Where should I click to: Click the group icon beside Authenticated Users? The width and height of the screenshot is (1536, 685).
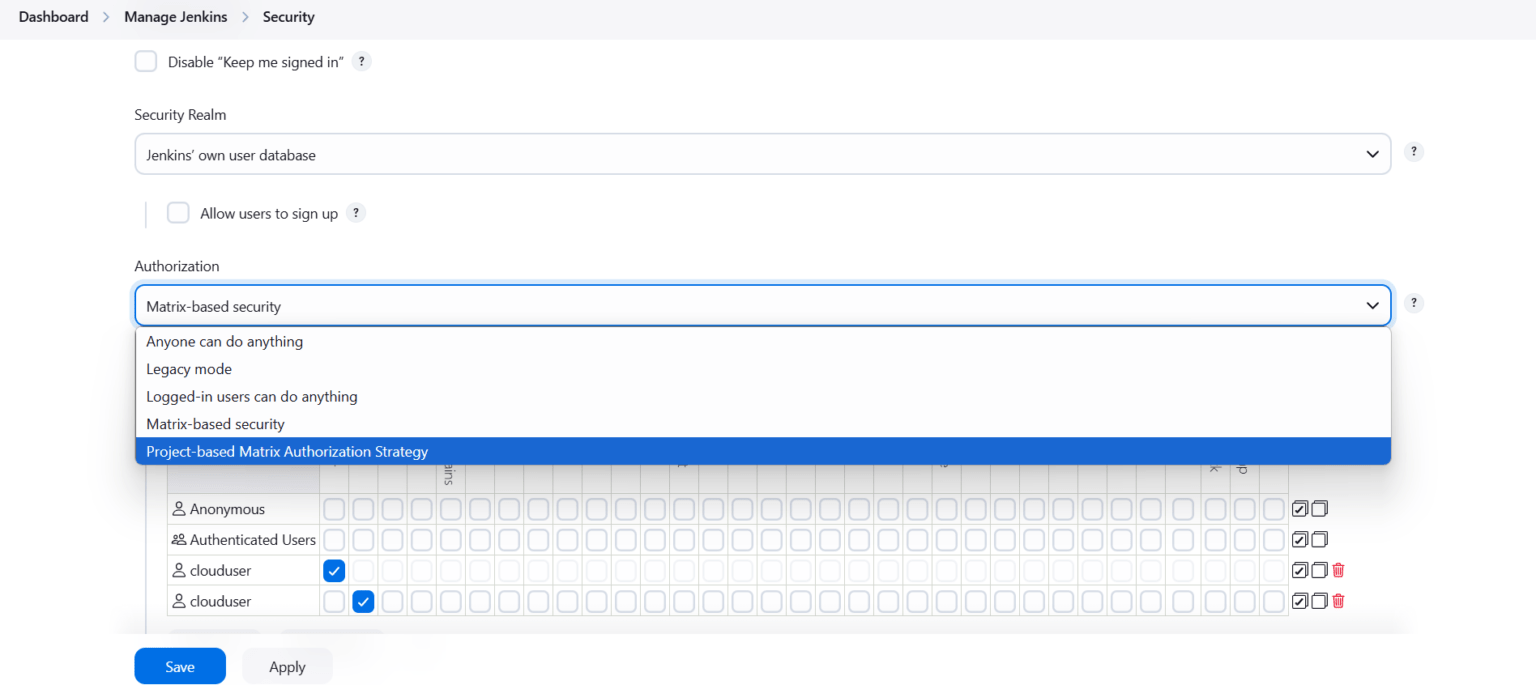(x=181, y=539)
